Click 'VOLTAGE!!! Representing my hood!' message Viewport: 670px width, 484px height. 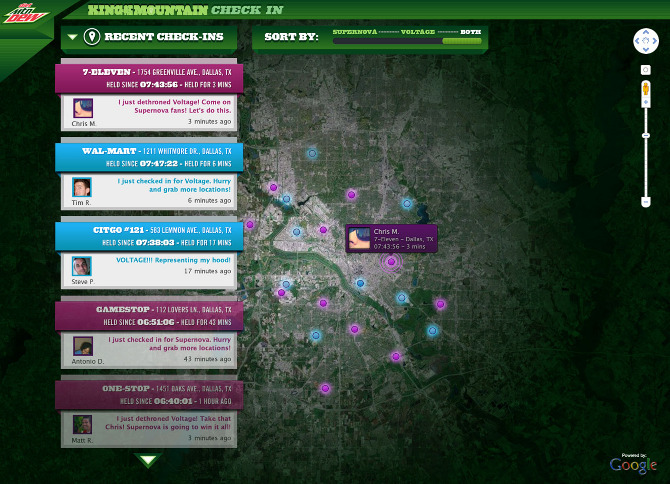(173, 260)
